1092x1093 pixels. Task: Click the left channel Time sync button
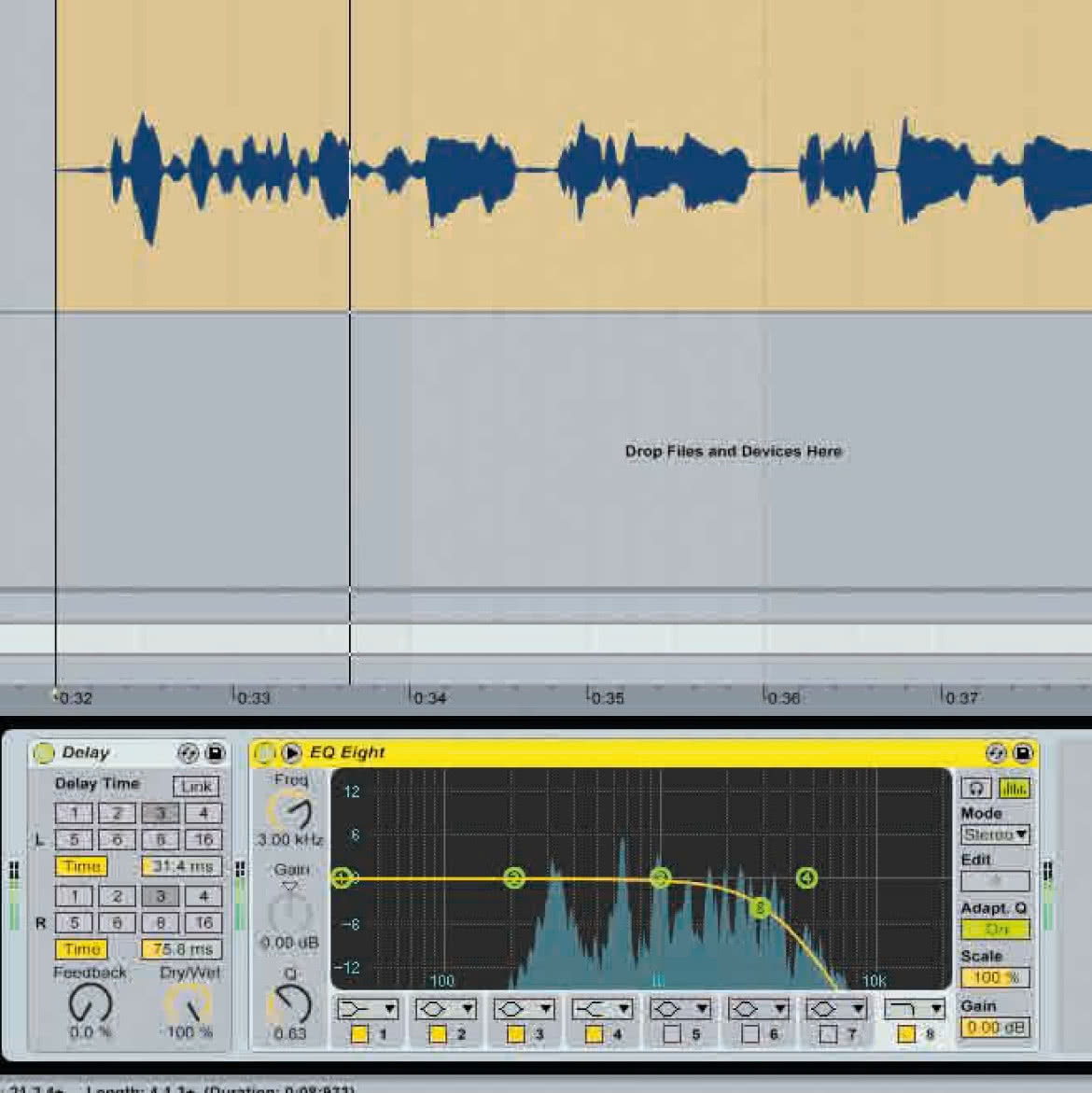[x=81, y=866]
